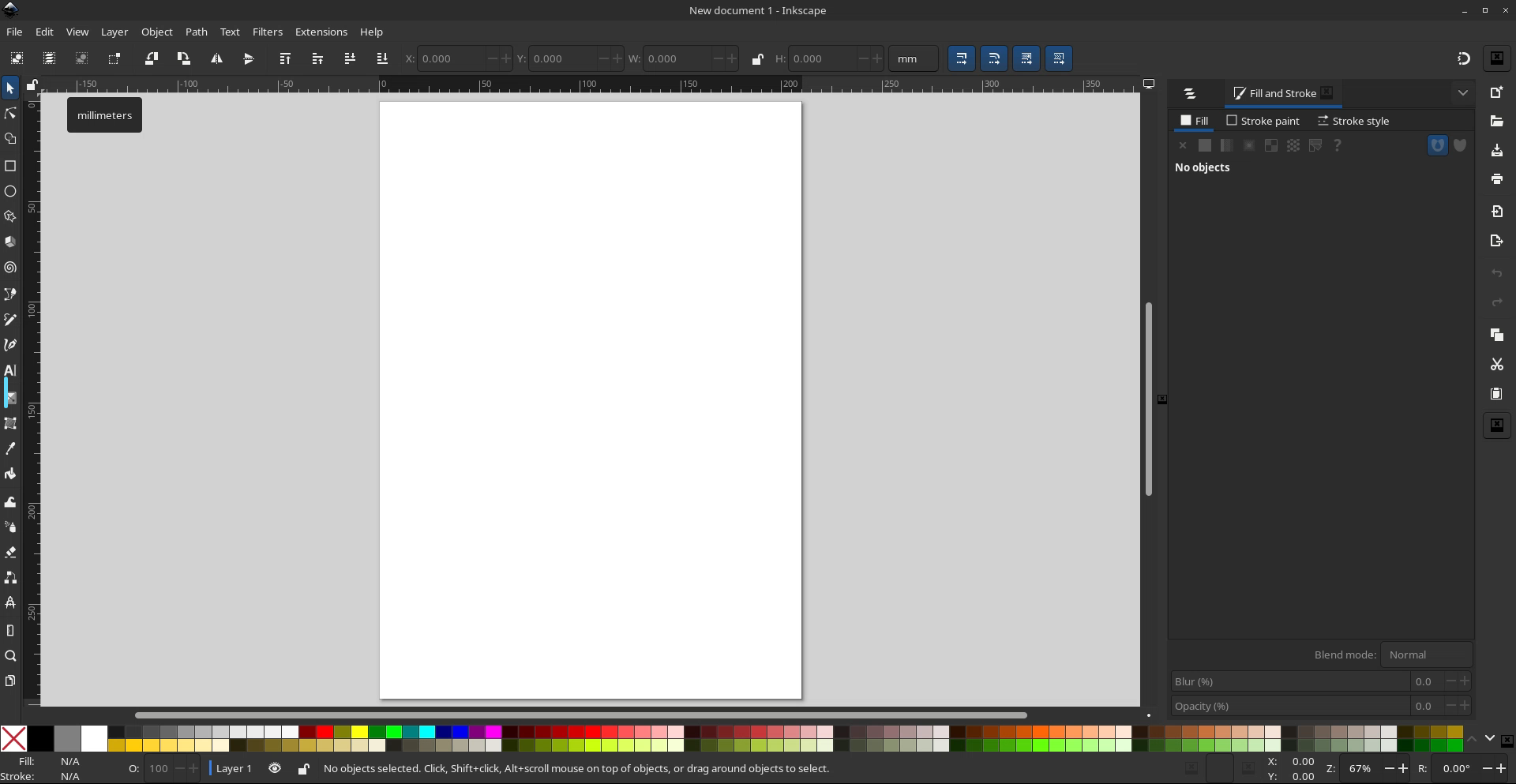Toggle Layer 1 visibility eye
Image resolution: width=1516 pixels, height=784 pixels.
(x=275, y=768)
